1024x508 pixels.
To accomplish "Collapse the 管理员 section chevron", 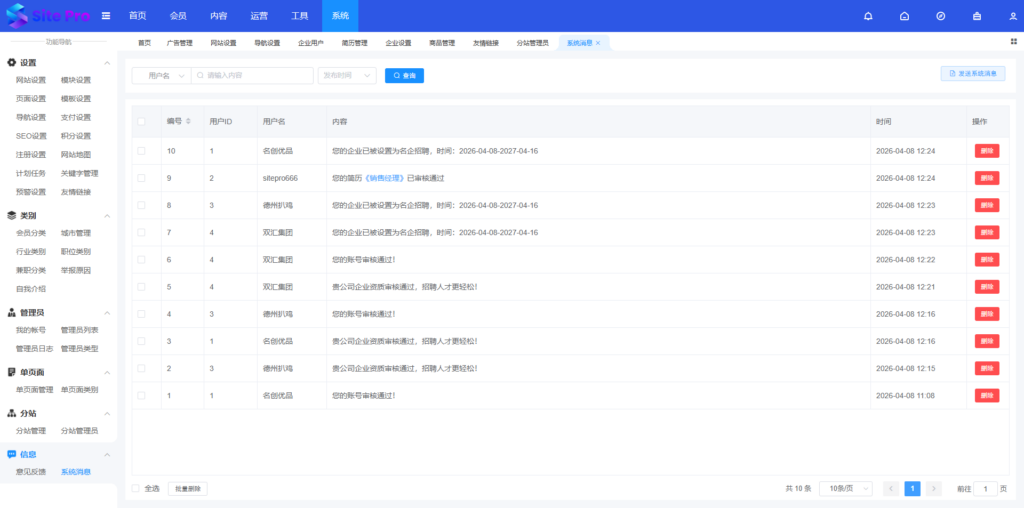I will click(x=107, y=313).
